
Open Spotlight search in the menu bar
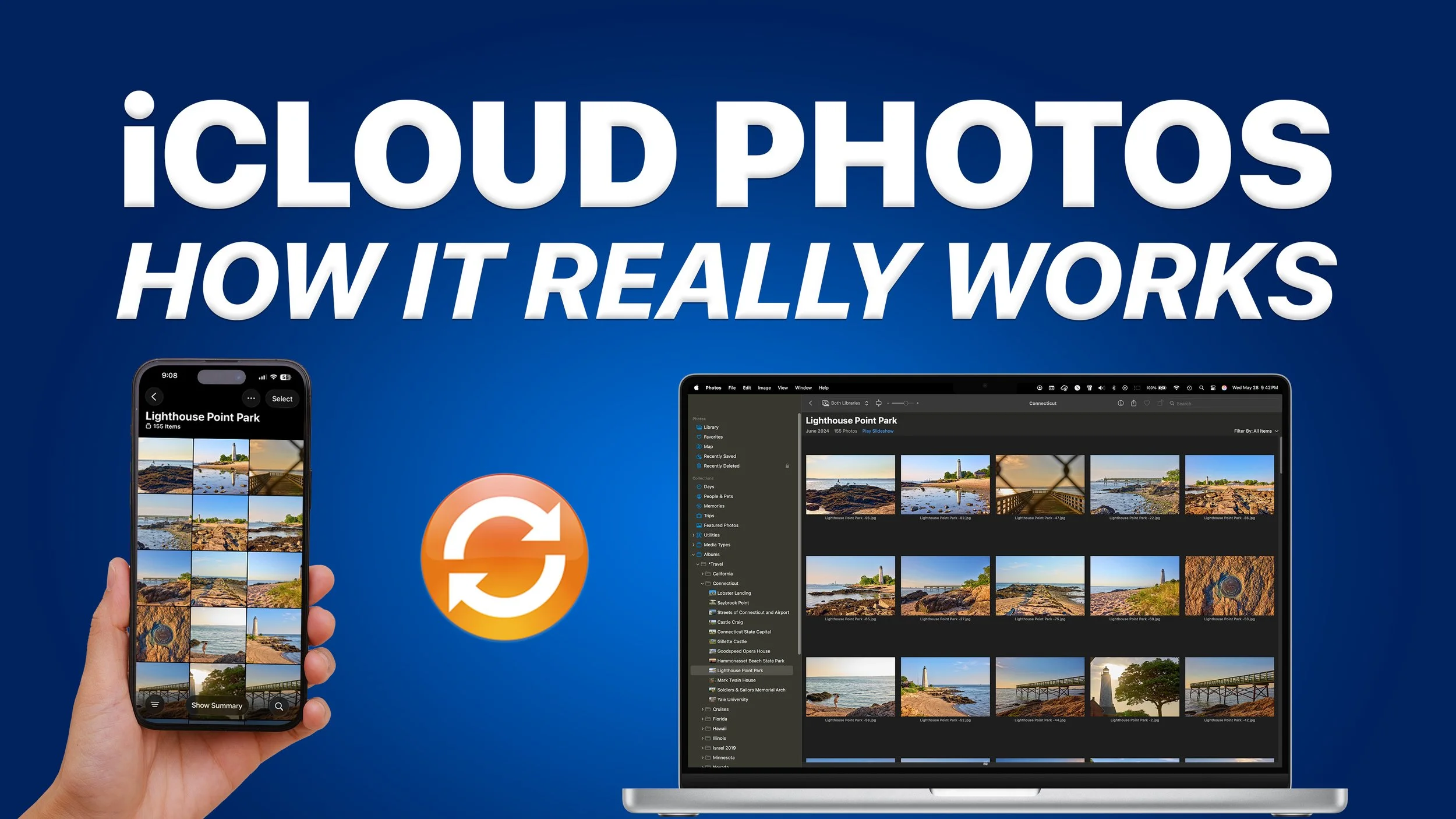[1201, 388]
